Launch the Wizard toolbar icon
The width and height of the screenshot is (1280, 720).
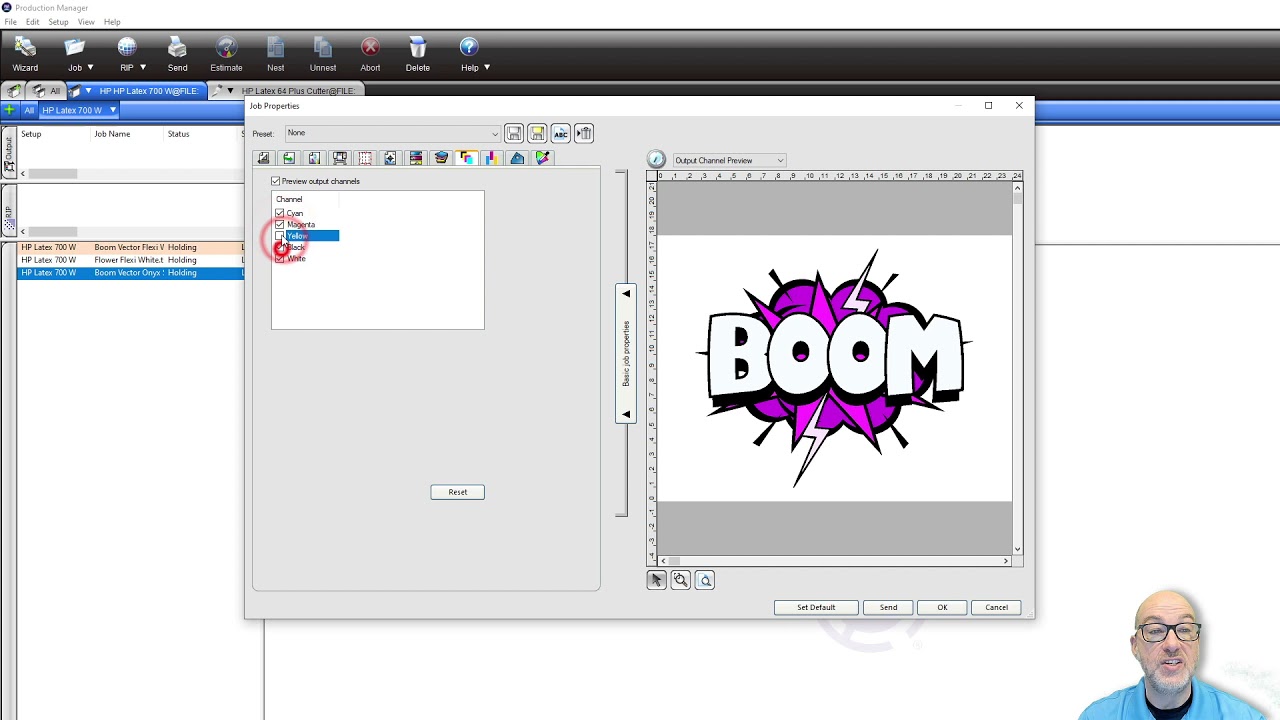click(25, 54)
